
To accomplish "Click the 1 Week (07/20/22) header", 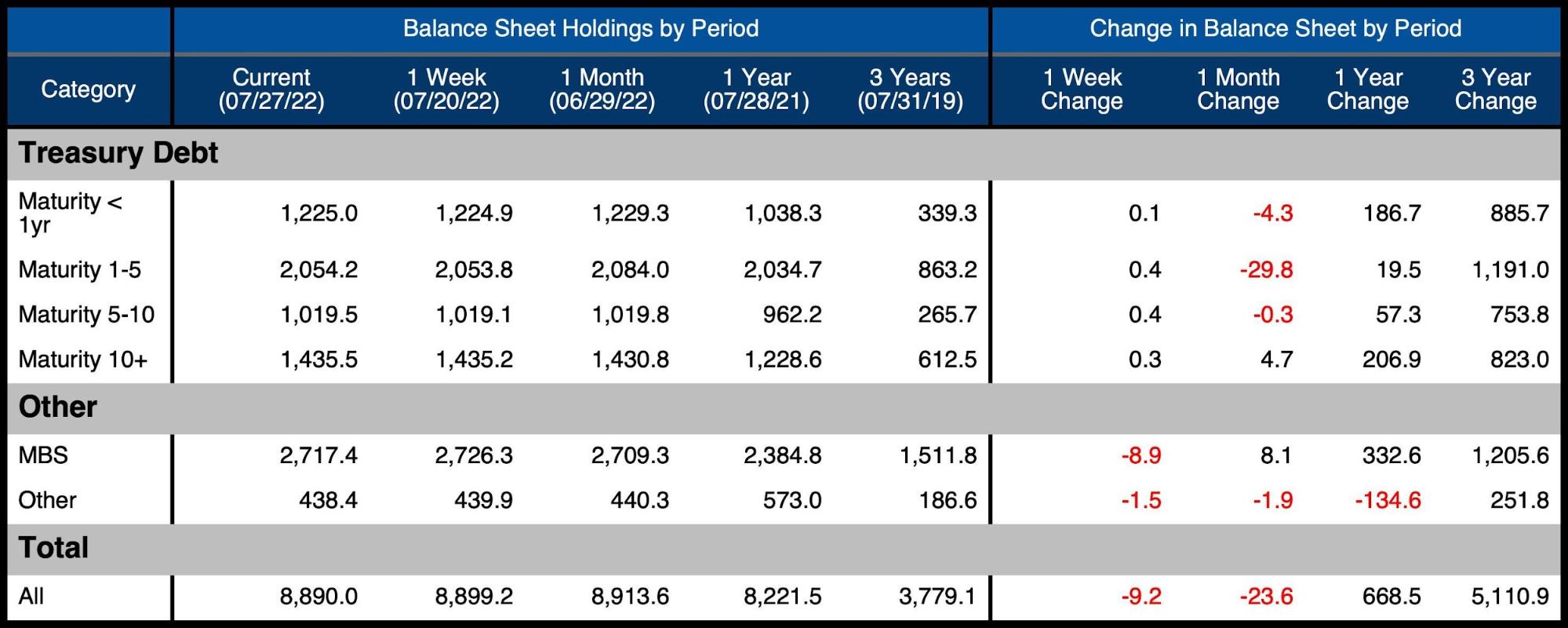I will pos(446,89).
